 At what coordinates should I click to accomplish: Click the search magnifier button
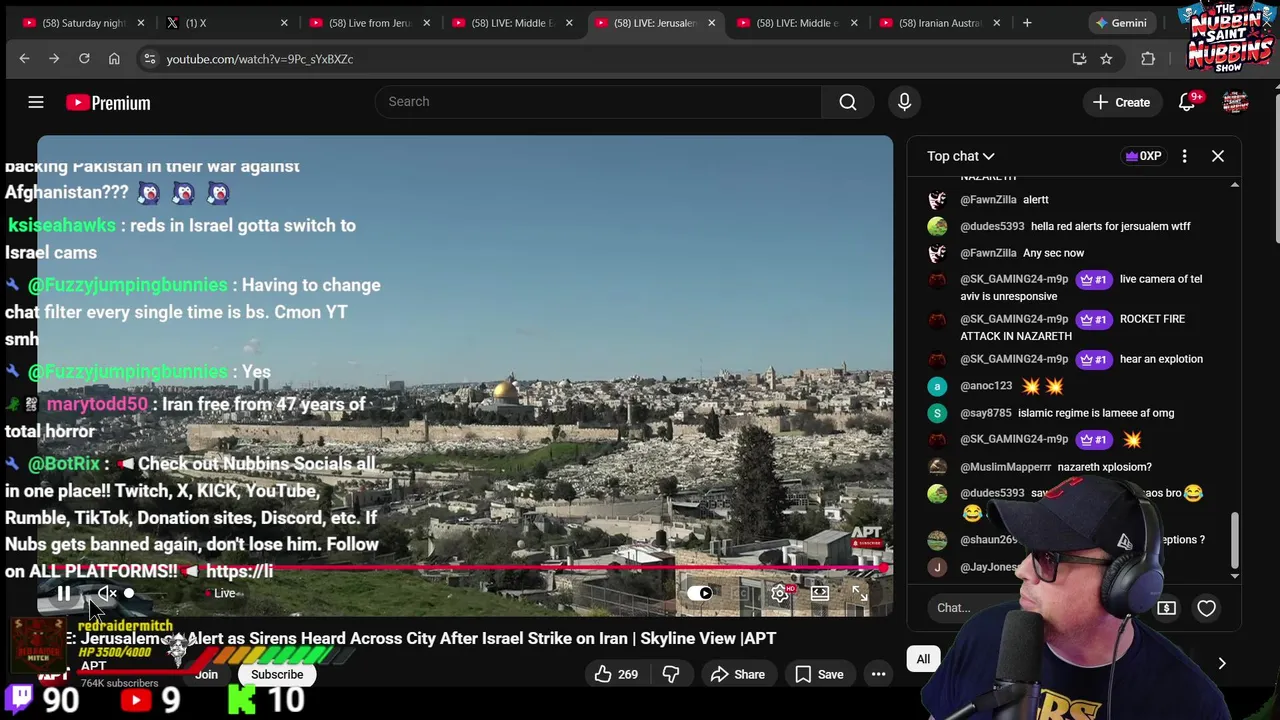click(848, 102)
